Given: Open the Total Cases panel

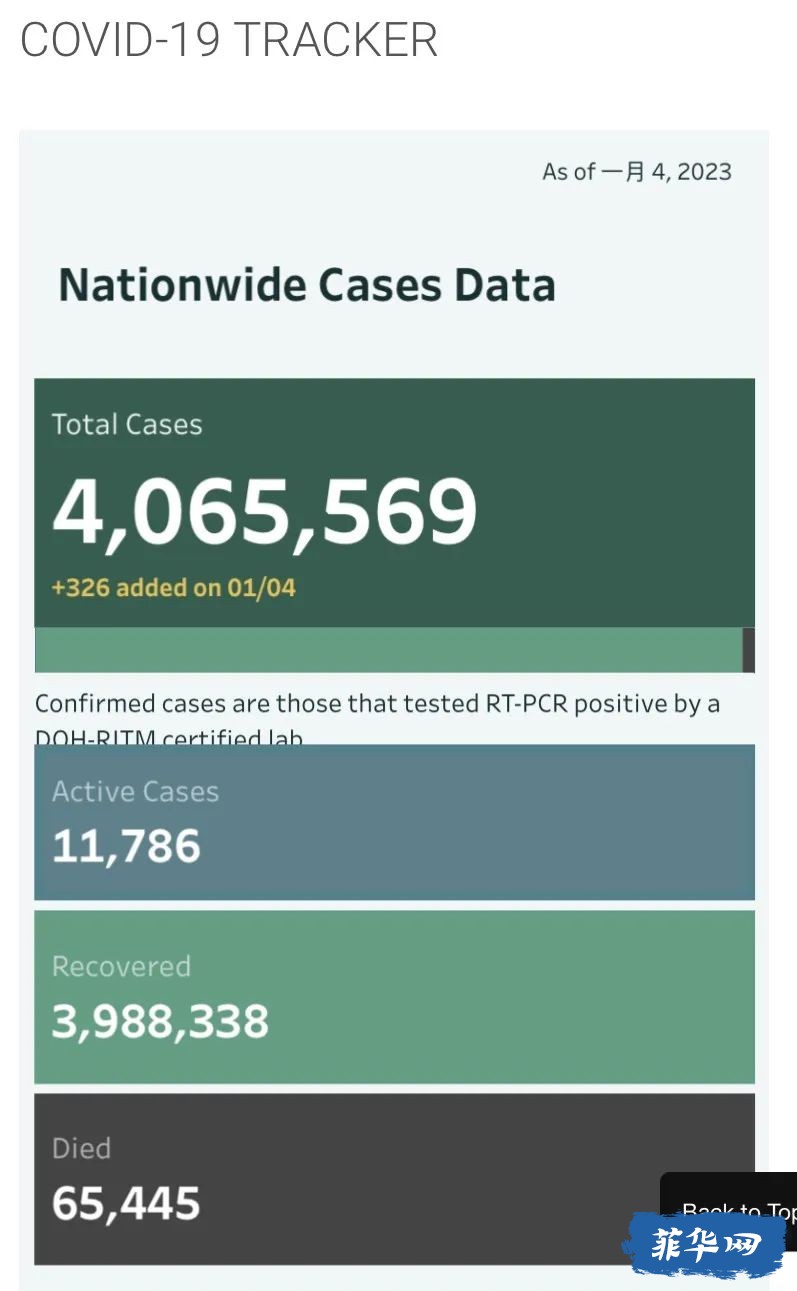Looking at the screenshot, I should [394, 502].
